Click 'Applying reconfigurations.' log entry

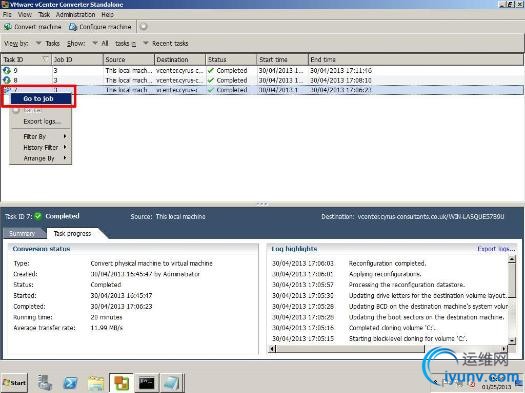pyautogui.click(x=385, y=274)
